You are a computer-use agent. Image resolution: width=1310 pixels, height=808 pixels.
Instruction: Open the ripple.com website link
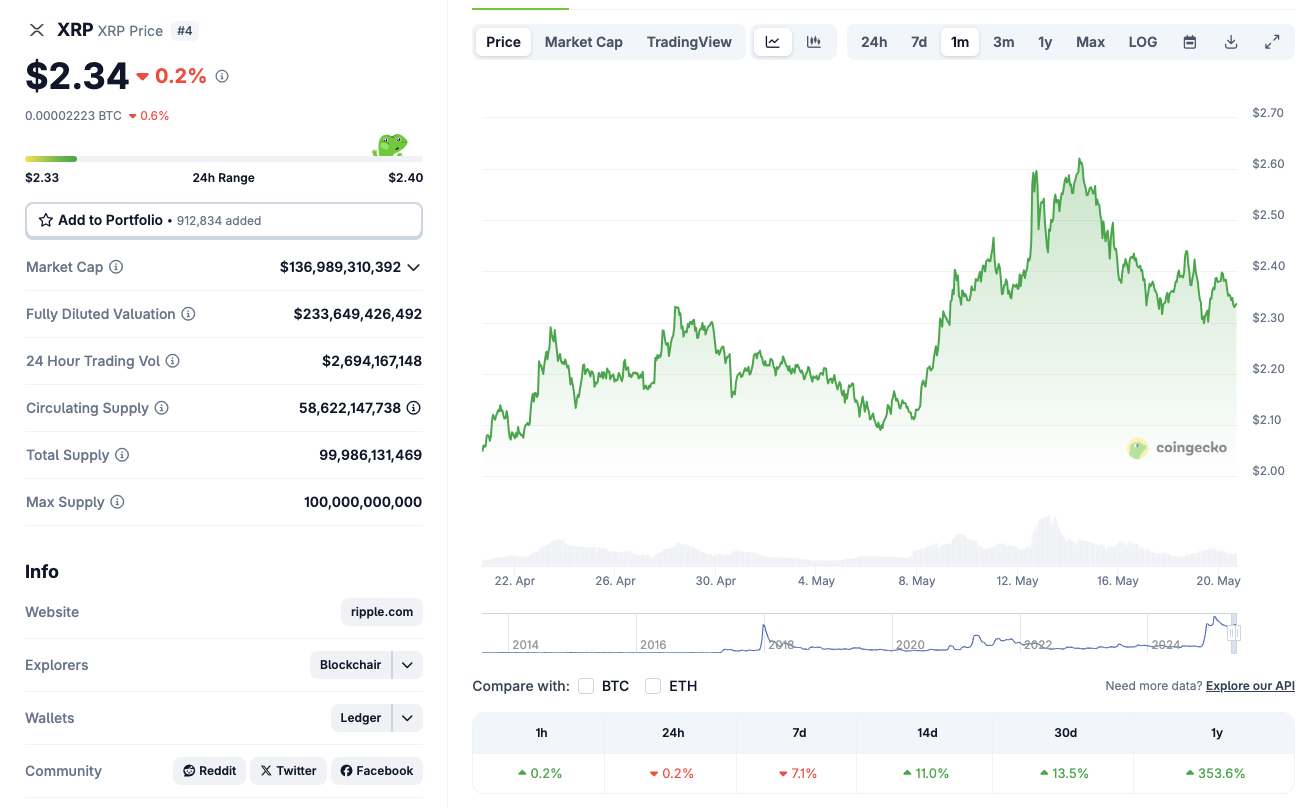(x=382, y=612)
